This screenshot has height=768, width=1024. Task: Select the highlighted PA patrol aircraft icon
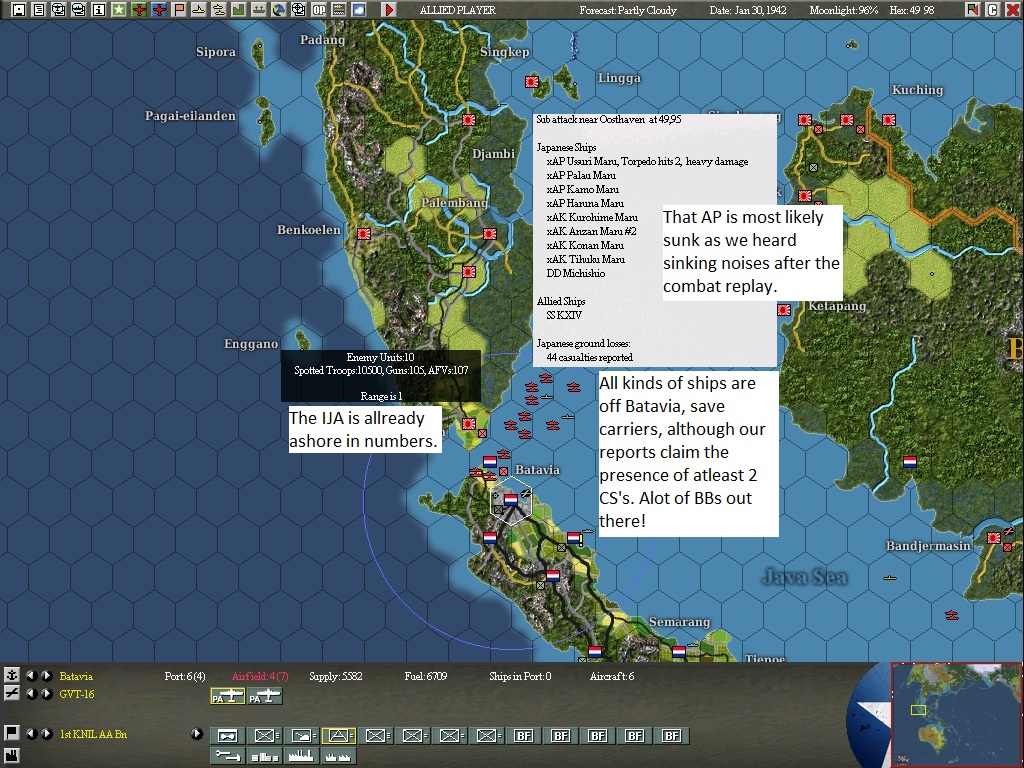click(x=227, y=697)
